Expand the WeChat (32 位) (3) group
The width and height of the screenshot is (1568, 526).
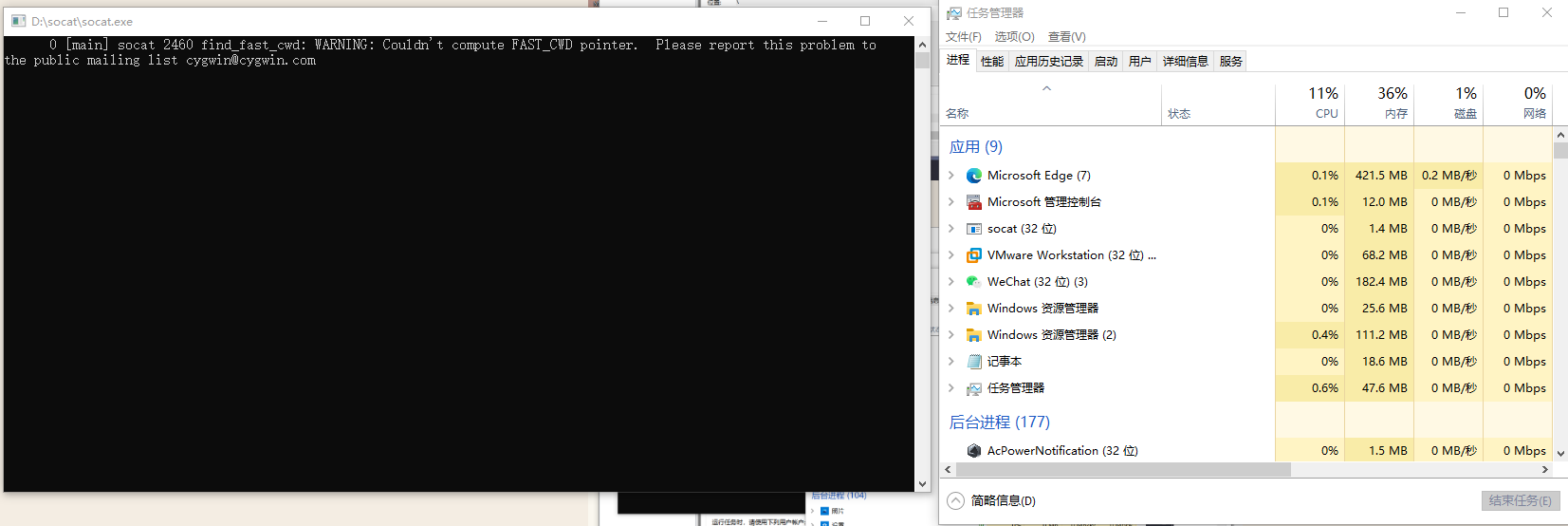(x=951, y=282)
